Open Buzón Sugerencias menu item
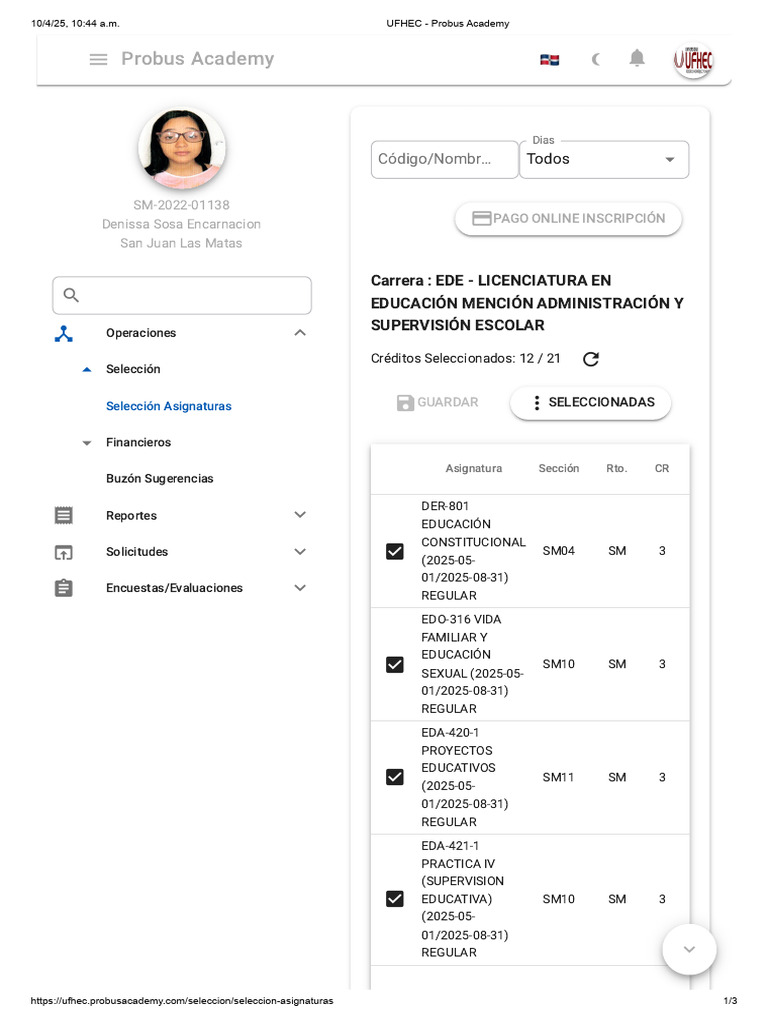Viewport: 768px width, 1024px height. coord(160,479)
